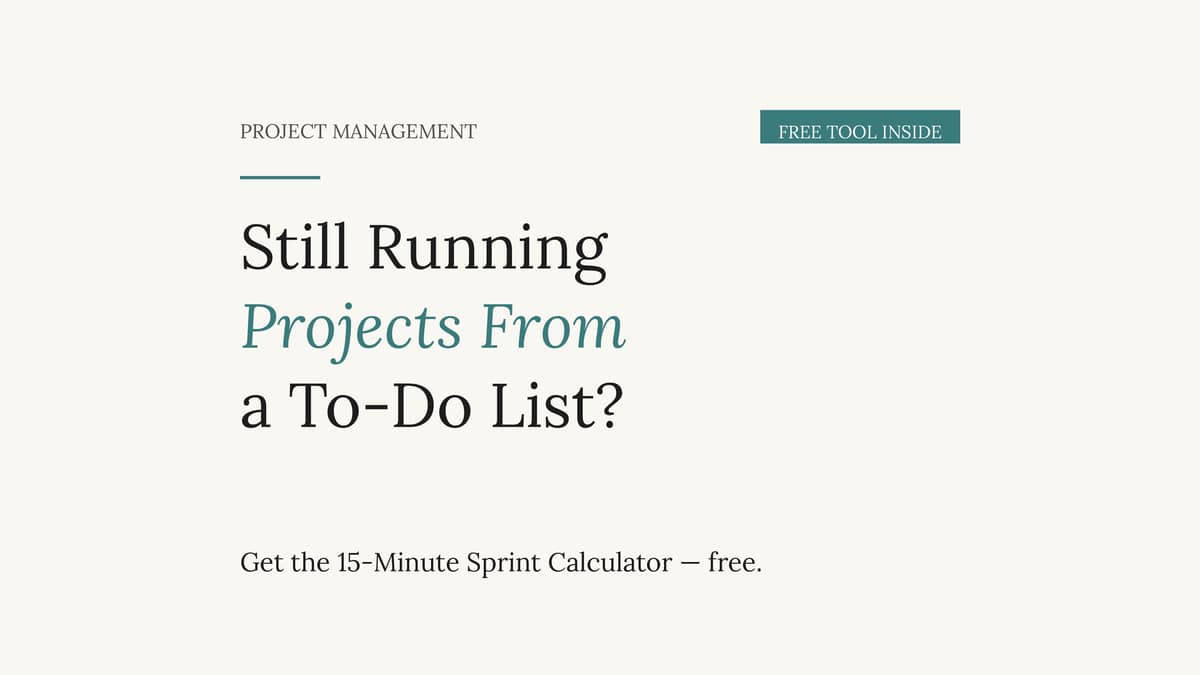
Task: Click the lowercase "a" before To-Do
Action: click(x=255, y=413)
